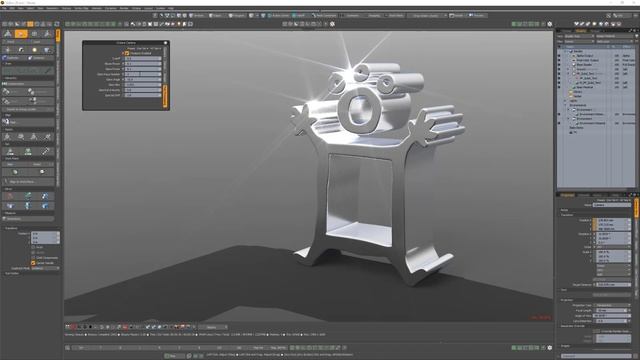The image size is (640, 360).
Task: Open the dropdown at end of render toolbar
Action: (x=213, y=327)
